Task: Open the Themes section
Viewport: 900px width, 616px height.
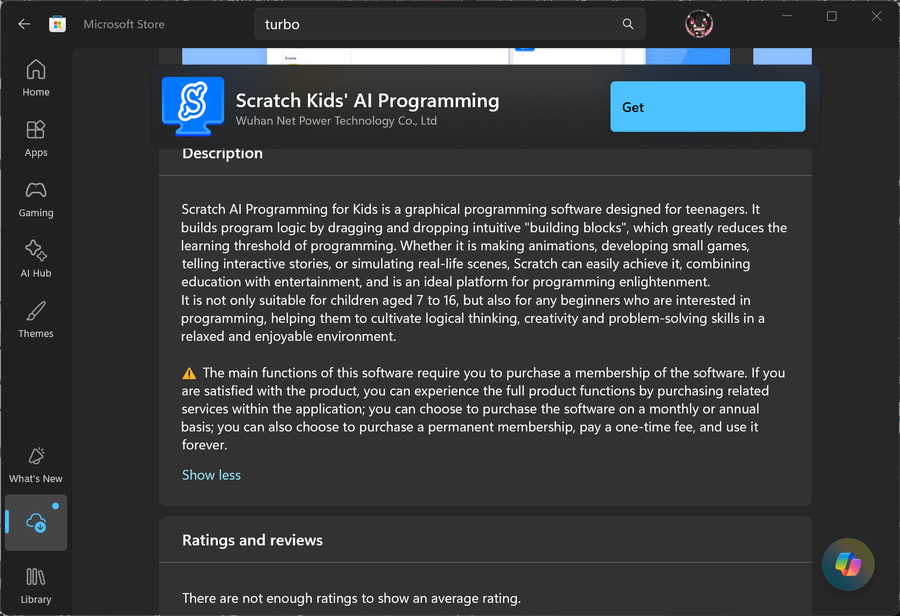Action: (36, 320)
